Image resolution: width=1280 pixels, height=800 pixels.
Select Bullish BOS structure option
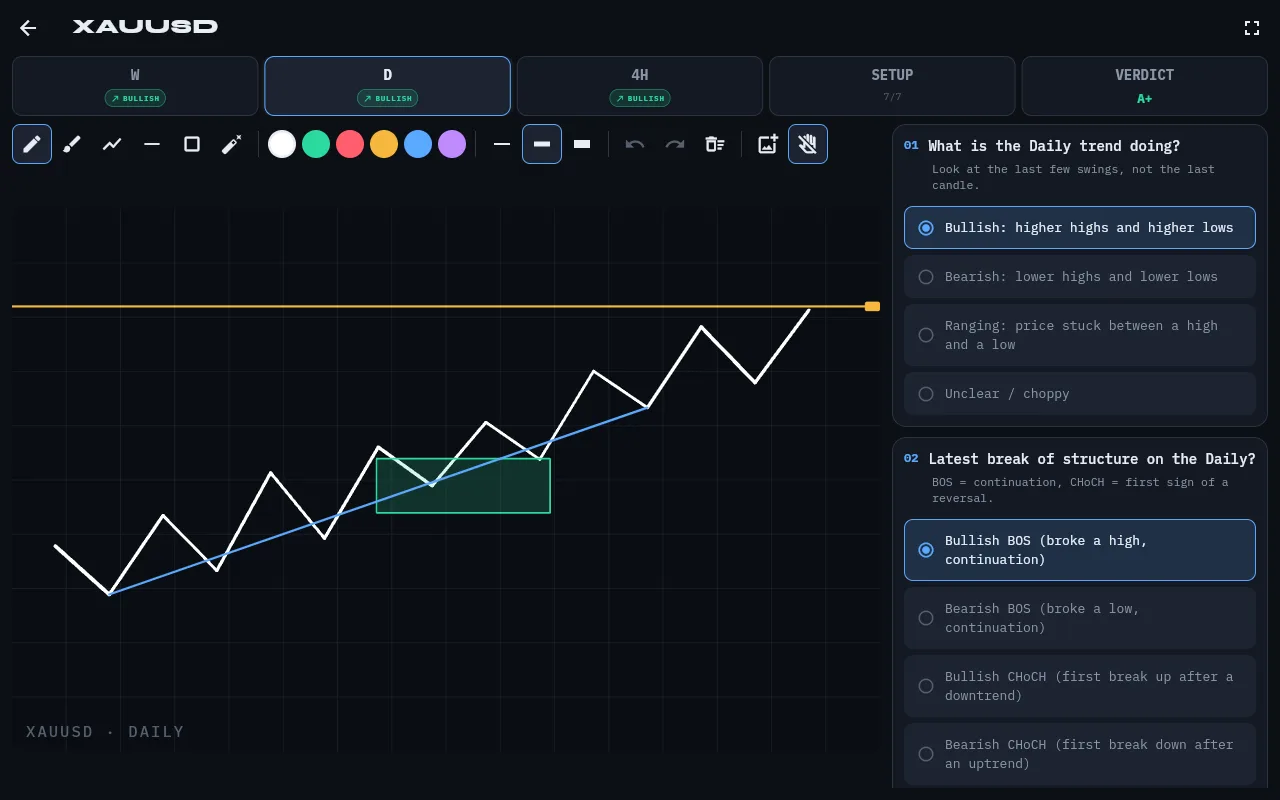pos(1080,550)
